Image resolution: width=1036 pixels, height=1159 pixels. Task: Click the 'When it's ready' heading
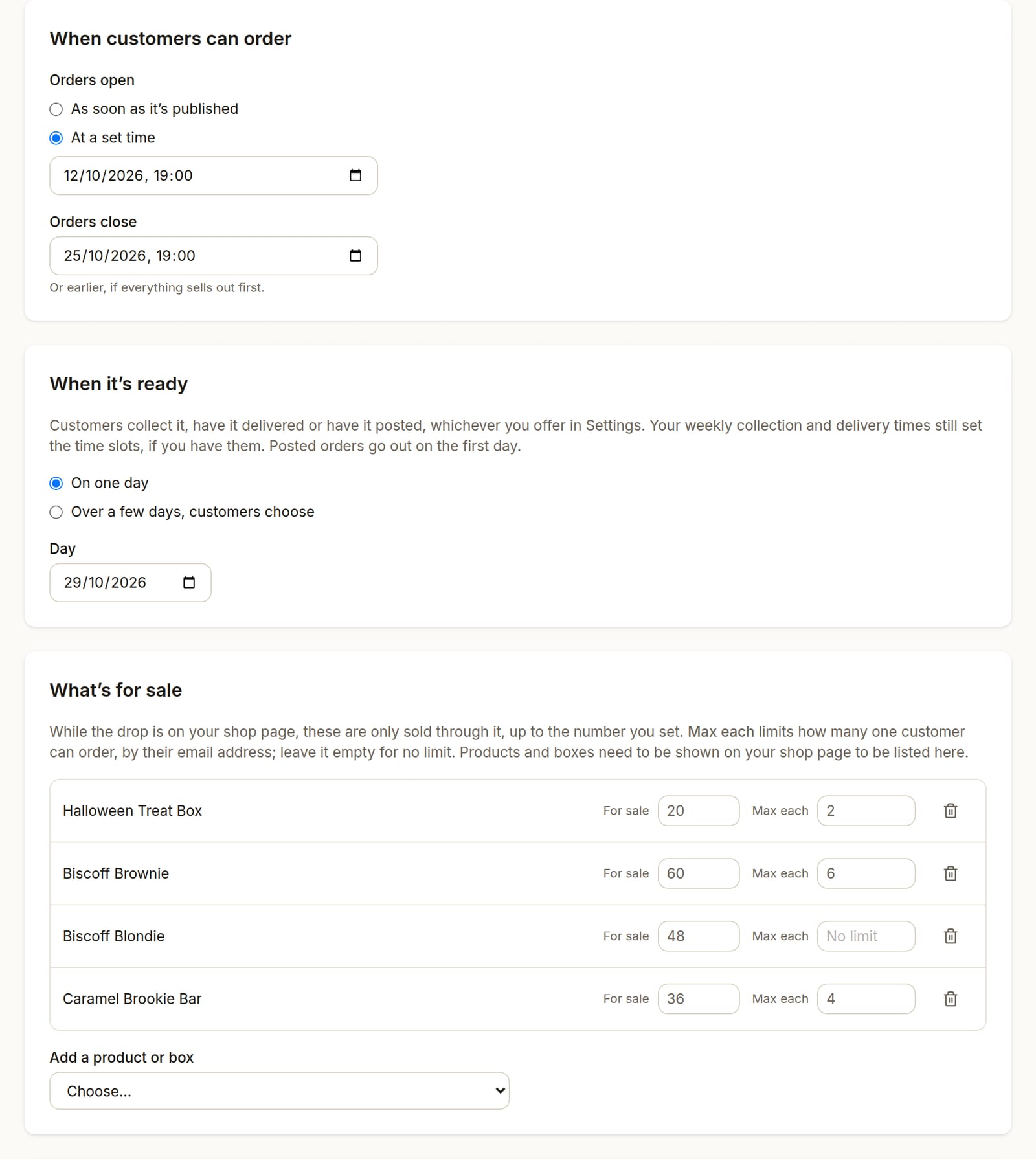click(118, 384)
